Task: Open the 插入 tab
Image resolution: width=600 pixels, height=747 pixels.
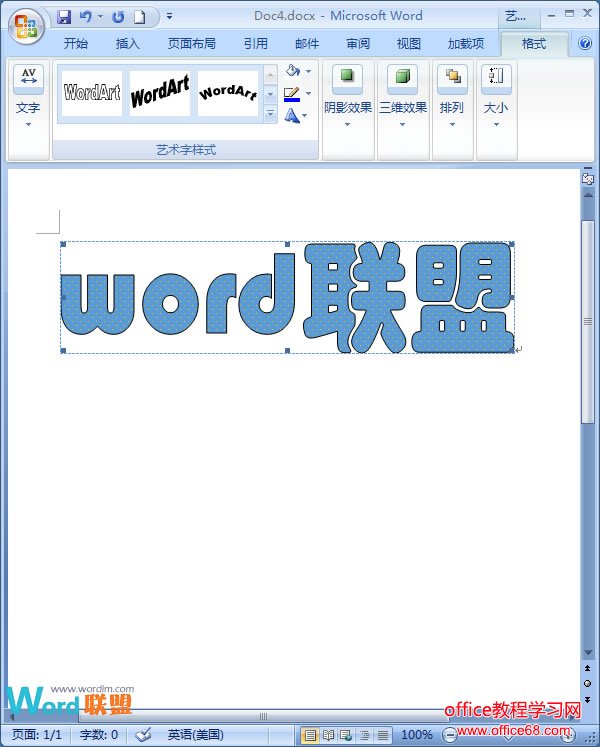Action: (x=127, y=44)
